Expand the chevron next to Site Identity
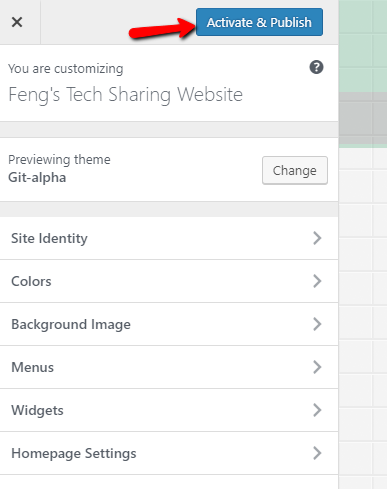 317,238
